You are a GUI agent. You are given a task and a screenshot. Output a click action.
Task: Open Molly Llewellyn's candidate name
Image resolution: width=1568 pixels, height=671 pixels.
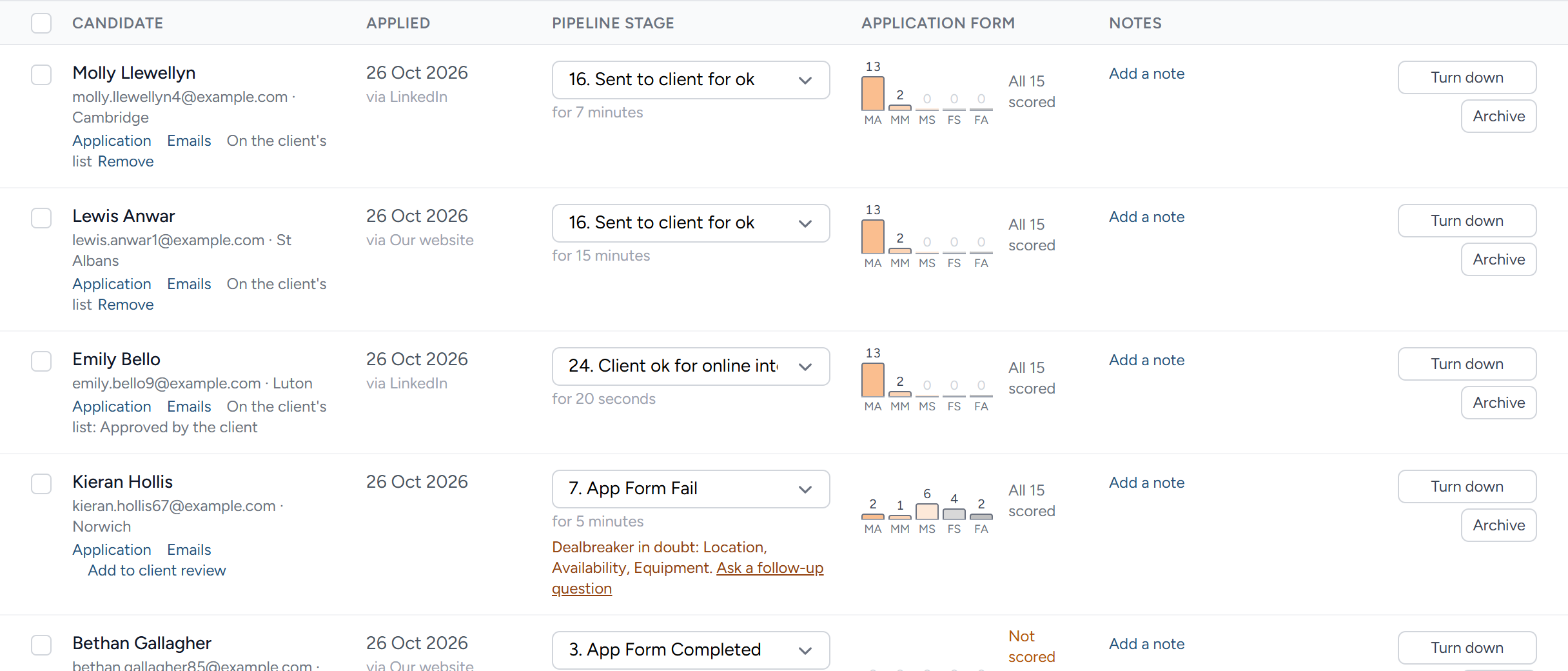click(134, 73)
